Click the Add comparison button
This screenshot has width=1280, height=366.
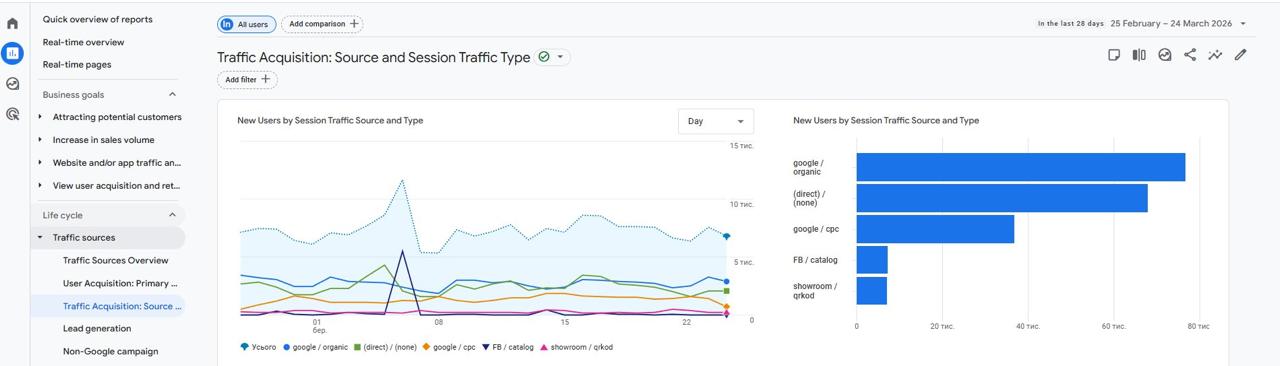click(x=322, y=24)
